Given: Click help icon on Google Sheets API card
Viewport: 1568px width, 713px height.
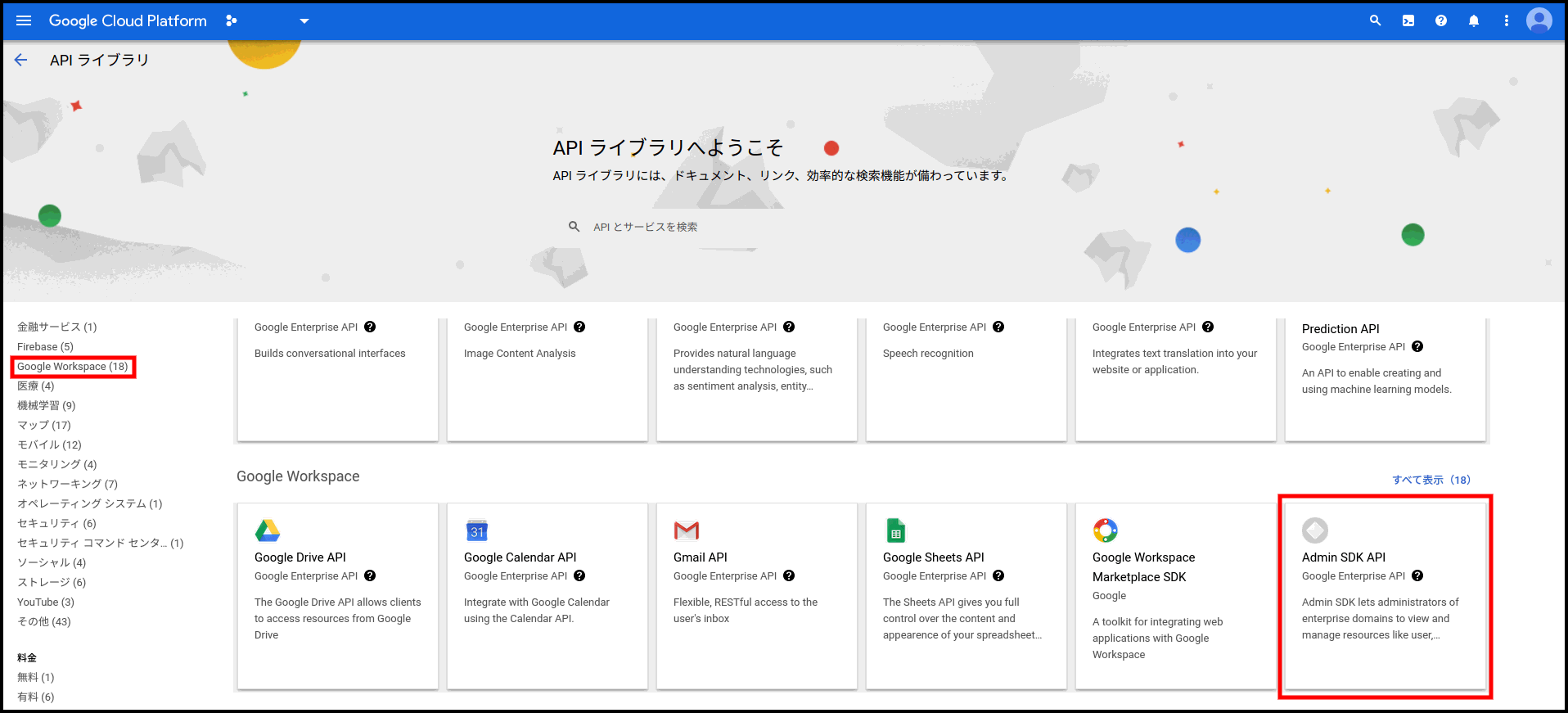Looking at the screenshot, I should point(998,575).
